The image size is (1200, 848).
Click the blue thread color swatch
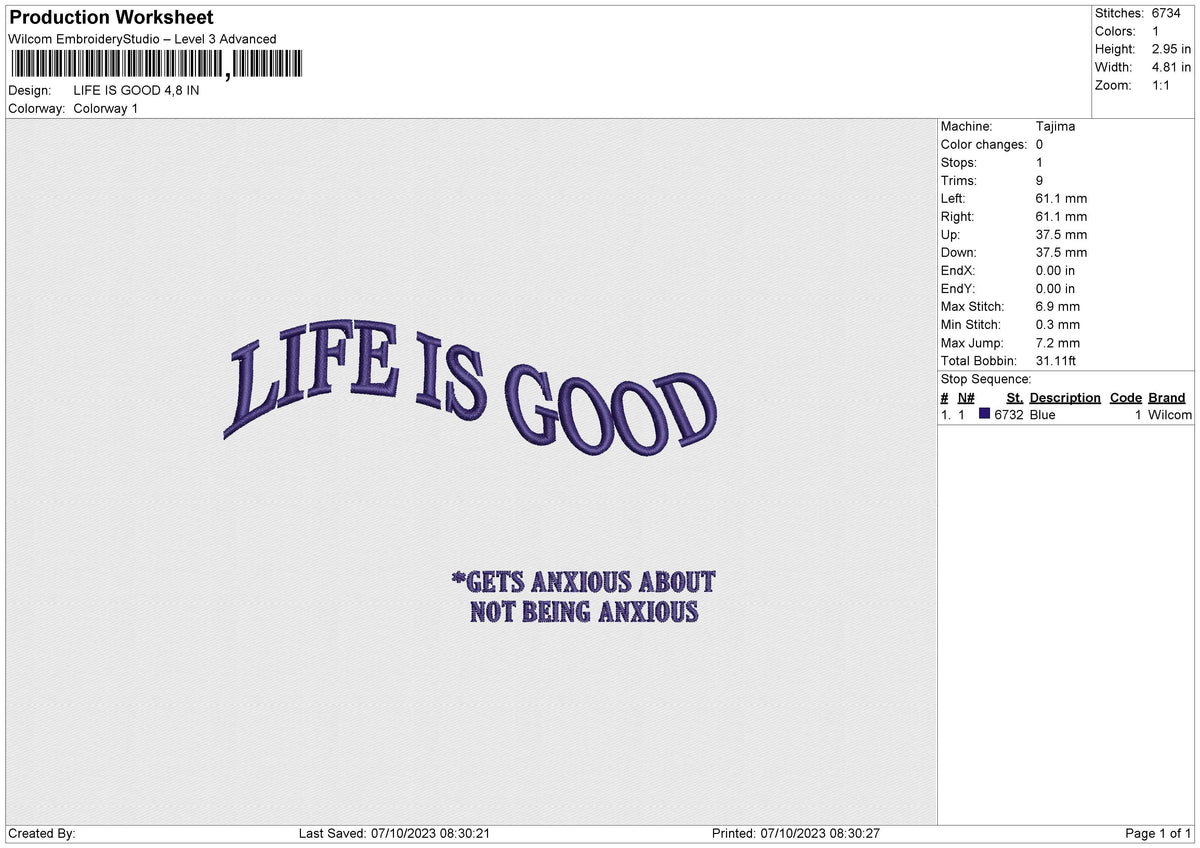(985, 414)
